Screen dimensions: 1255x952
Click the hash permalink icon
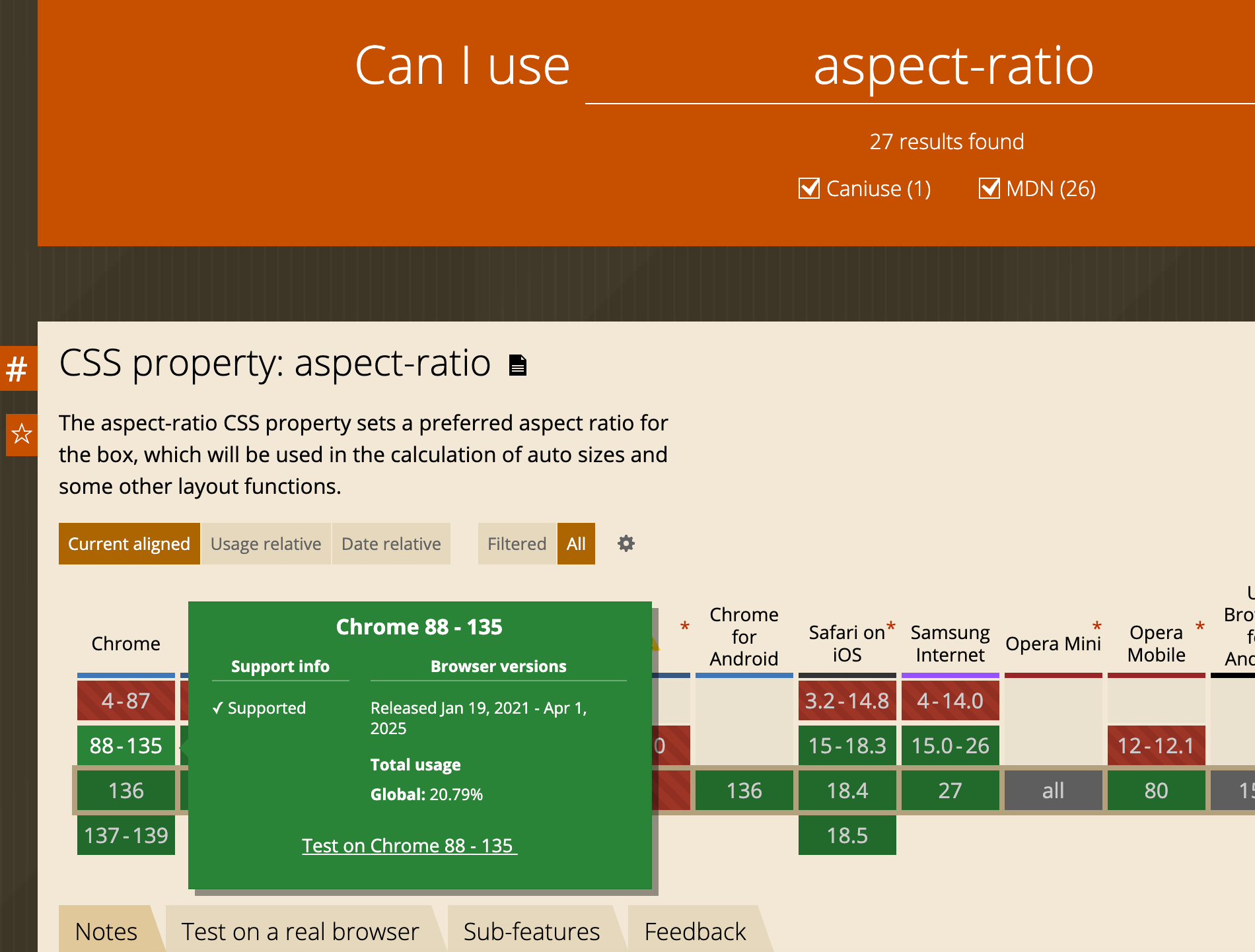click(18, 368)
